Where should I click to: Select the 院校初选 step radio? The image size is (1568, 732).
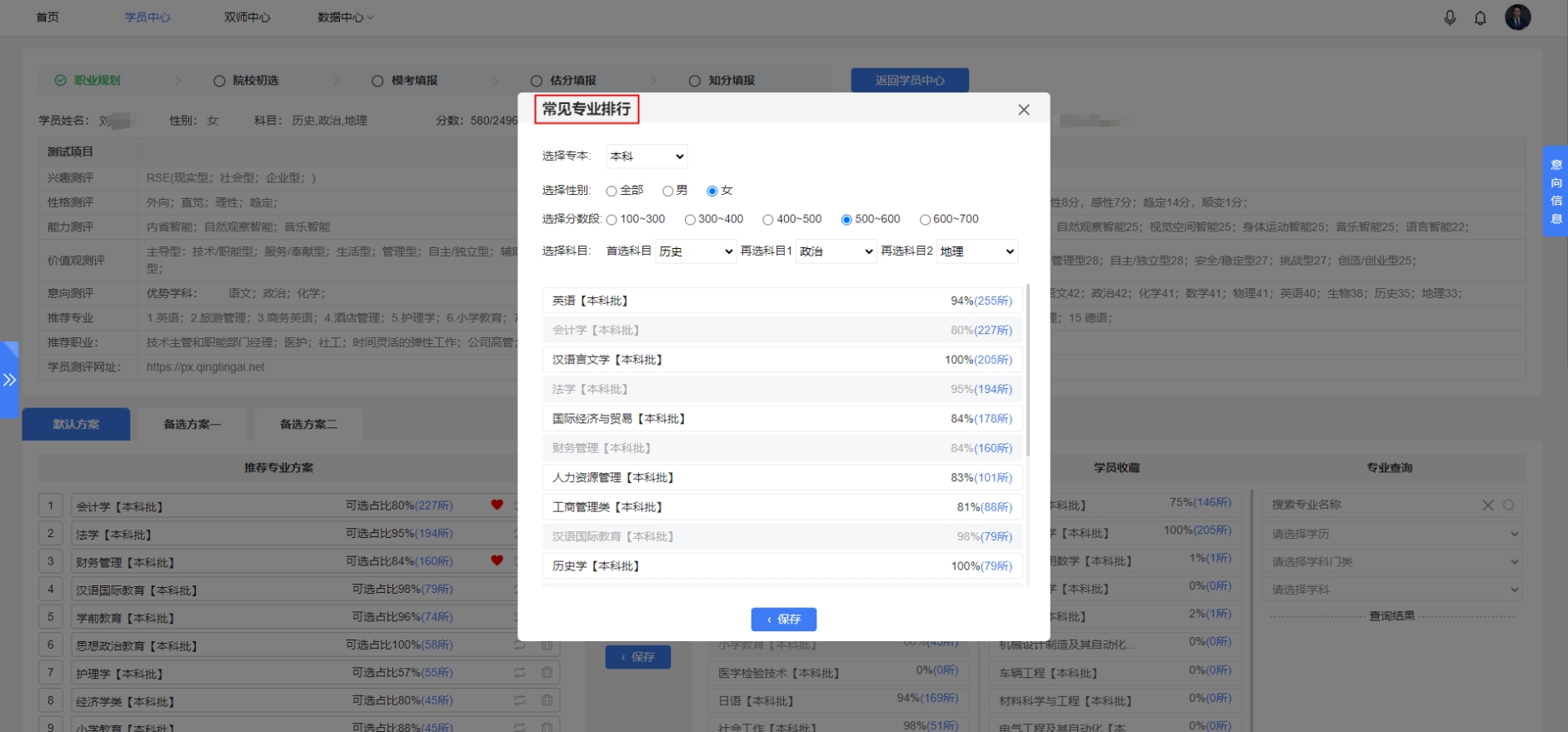click(220, 81)
